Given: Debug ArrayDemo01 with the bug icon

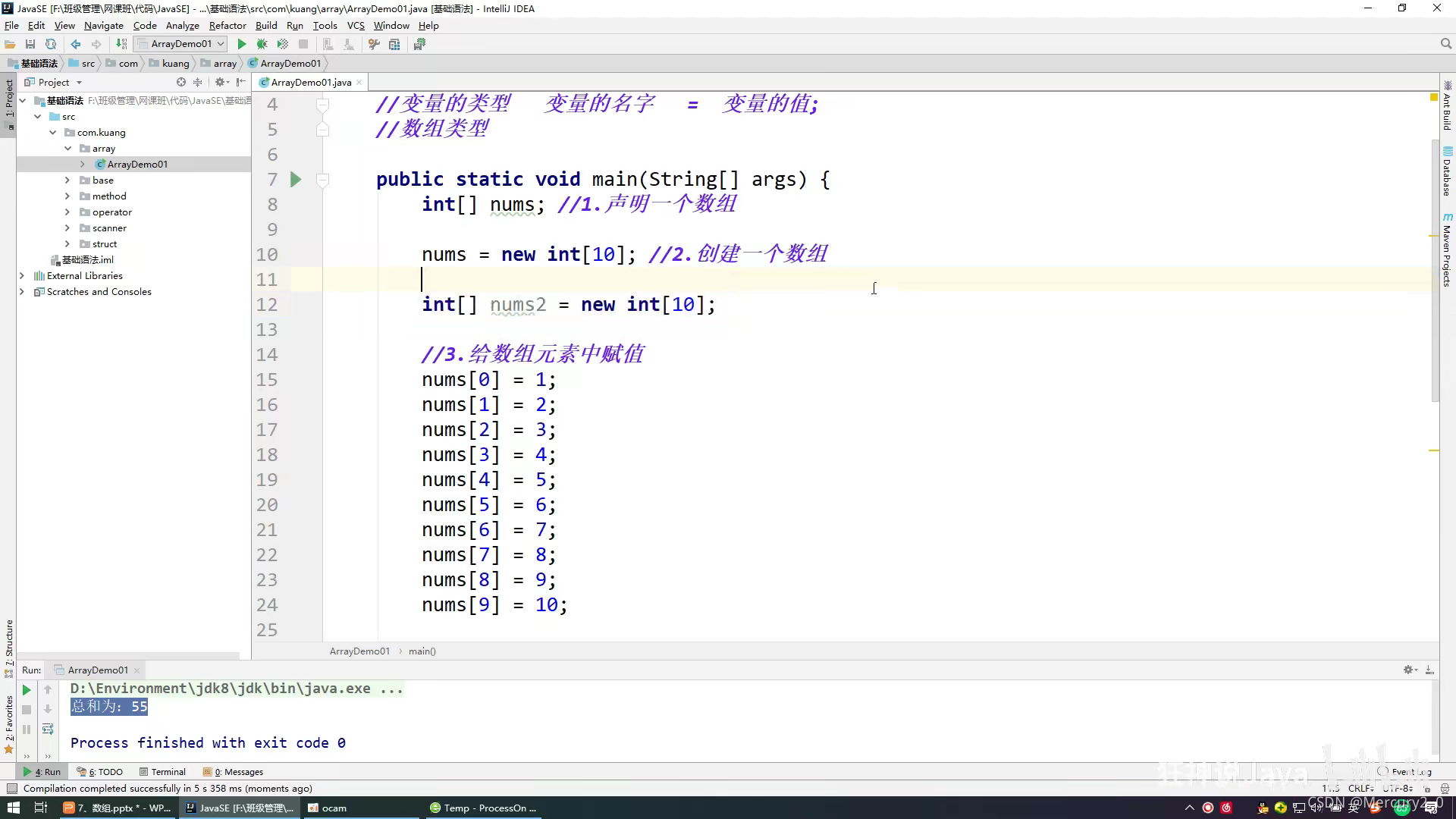Looking at the screenshot, I should [262, 44].
